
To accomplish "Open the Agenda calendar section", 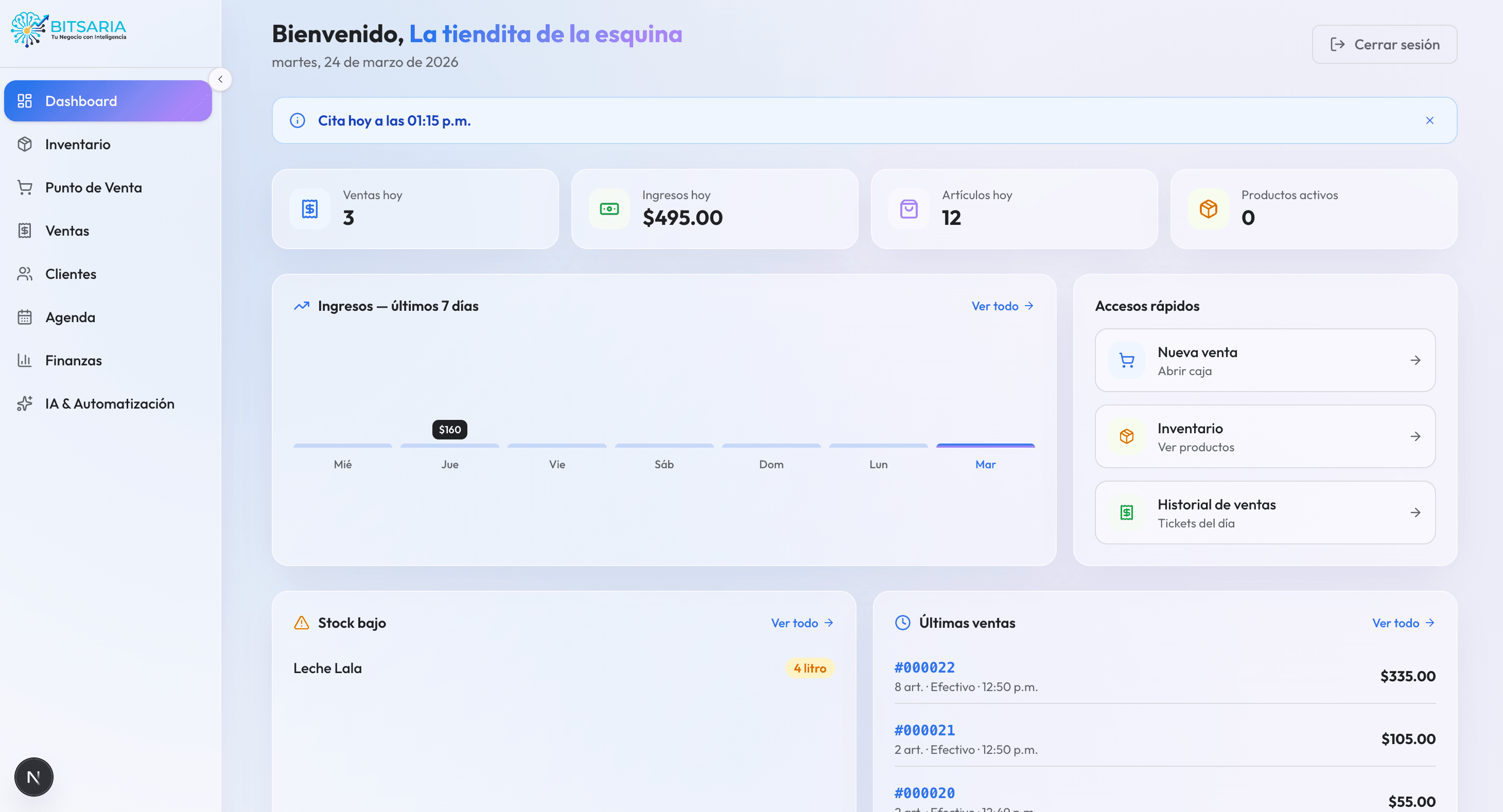I will pyautogui.click(x=70, y=317).
